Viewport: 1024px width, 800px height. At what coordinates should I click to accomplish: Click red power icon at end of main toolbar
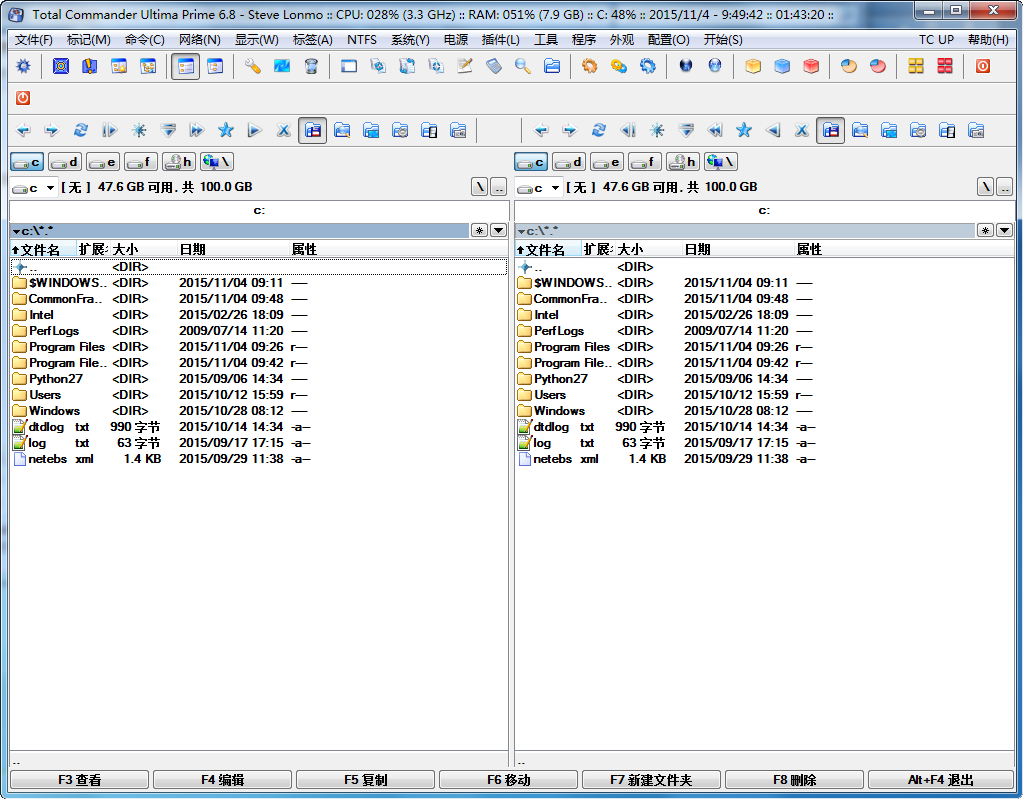pos(983,66)
